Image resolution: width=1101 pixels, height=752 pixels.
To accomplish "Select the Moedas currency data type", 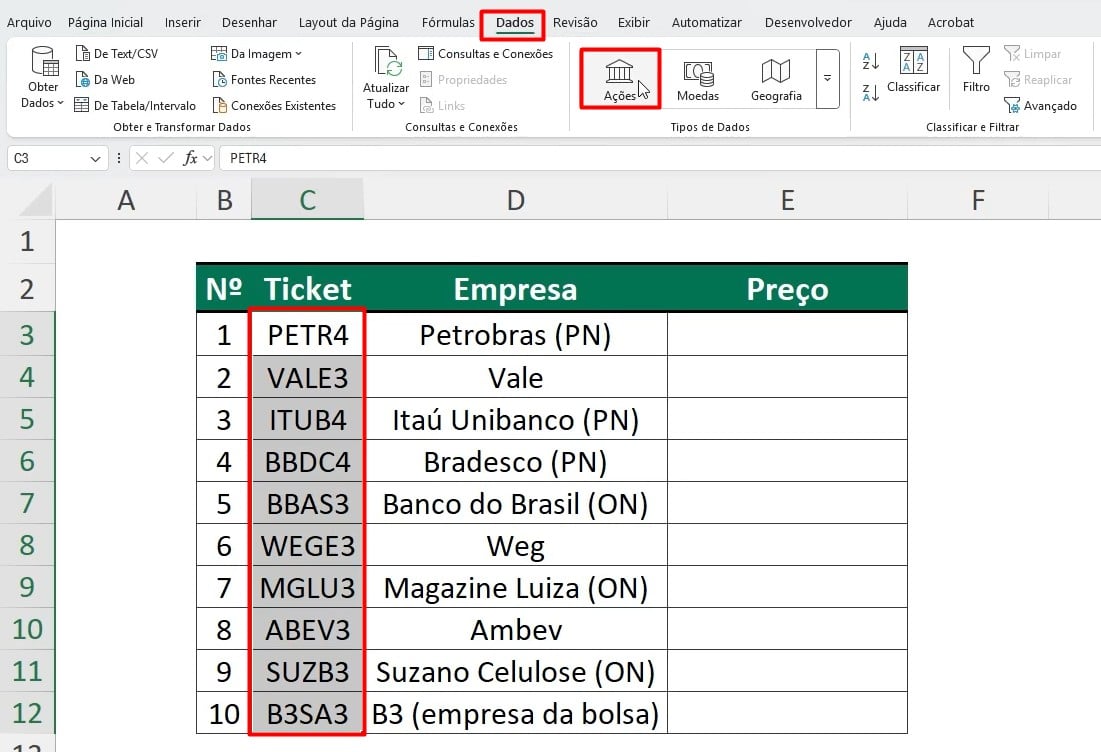I will (697, 80).
